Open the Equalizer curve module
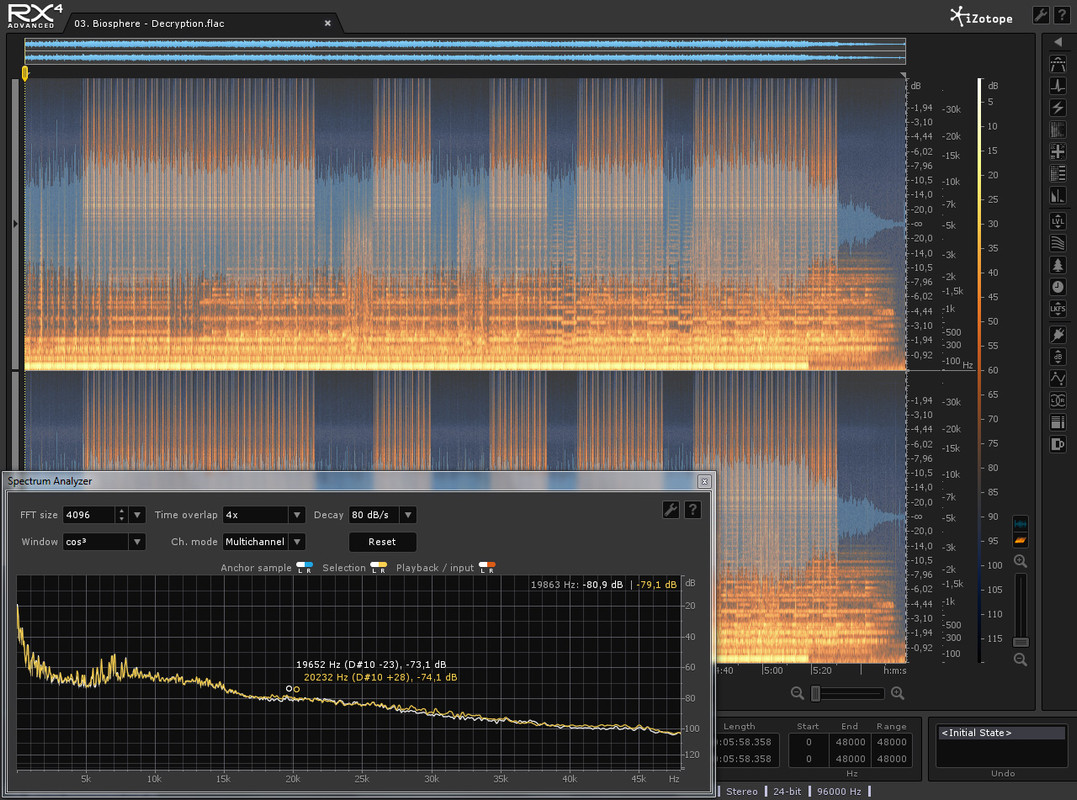The height and width of the screenshot is (800, 1077). pyautogui.click(x=1058, y=378)
